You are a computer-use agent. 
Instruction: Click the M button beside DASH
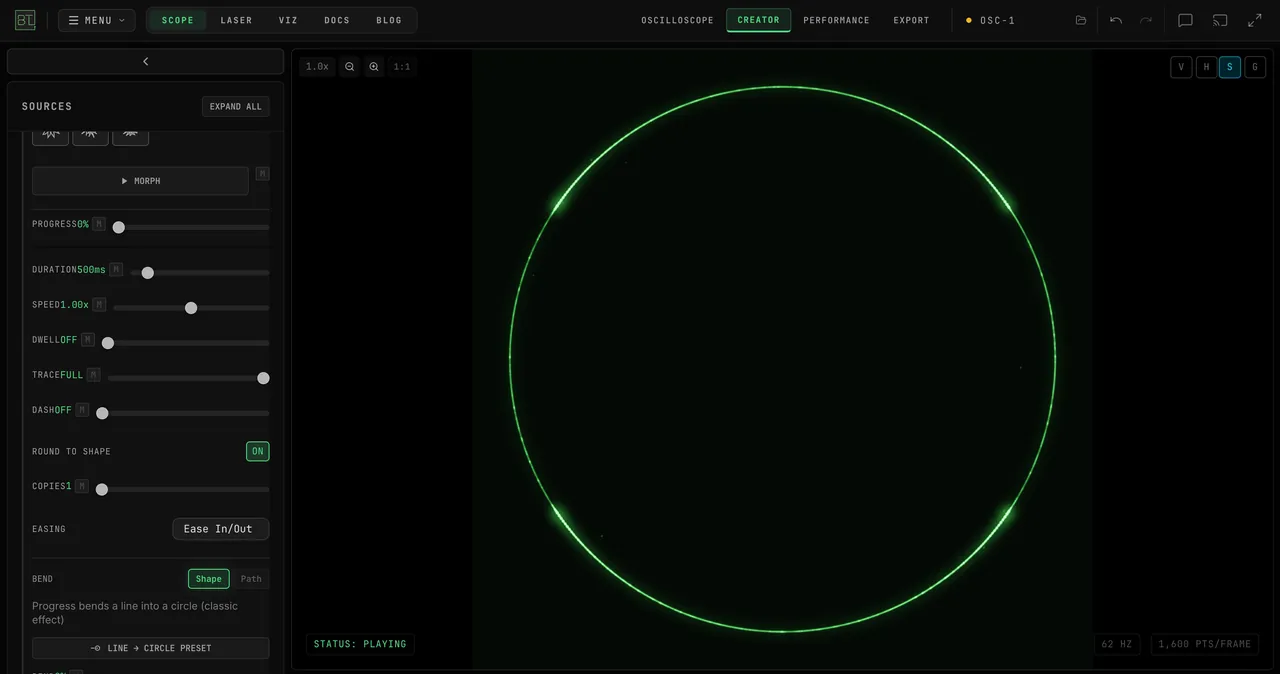(x=83, y=410)
